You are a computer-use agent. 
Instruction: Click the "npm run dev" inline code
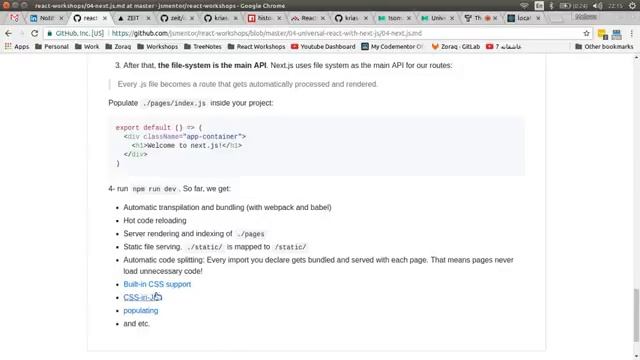[x=154, y=189]
